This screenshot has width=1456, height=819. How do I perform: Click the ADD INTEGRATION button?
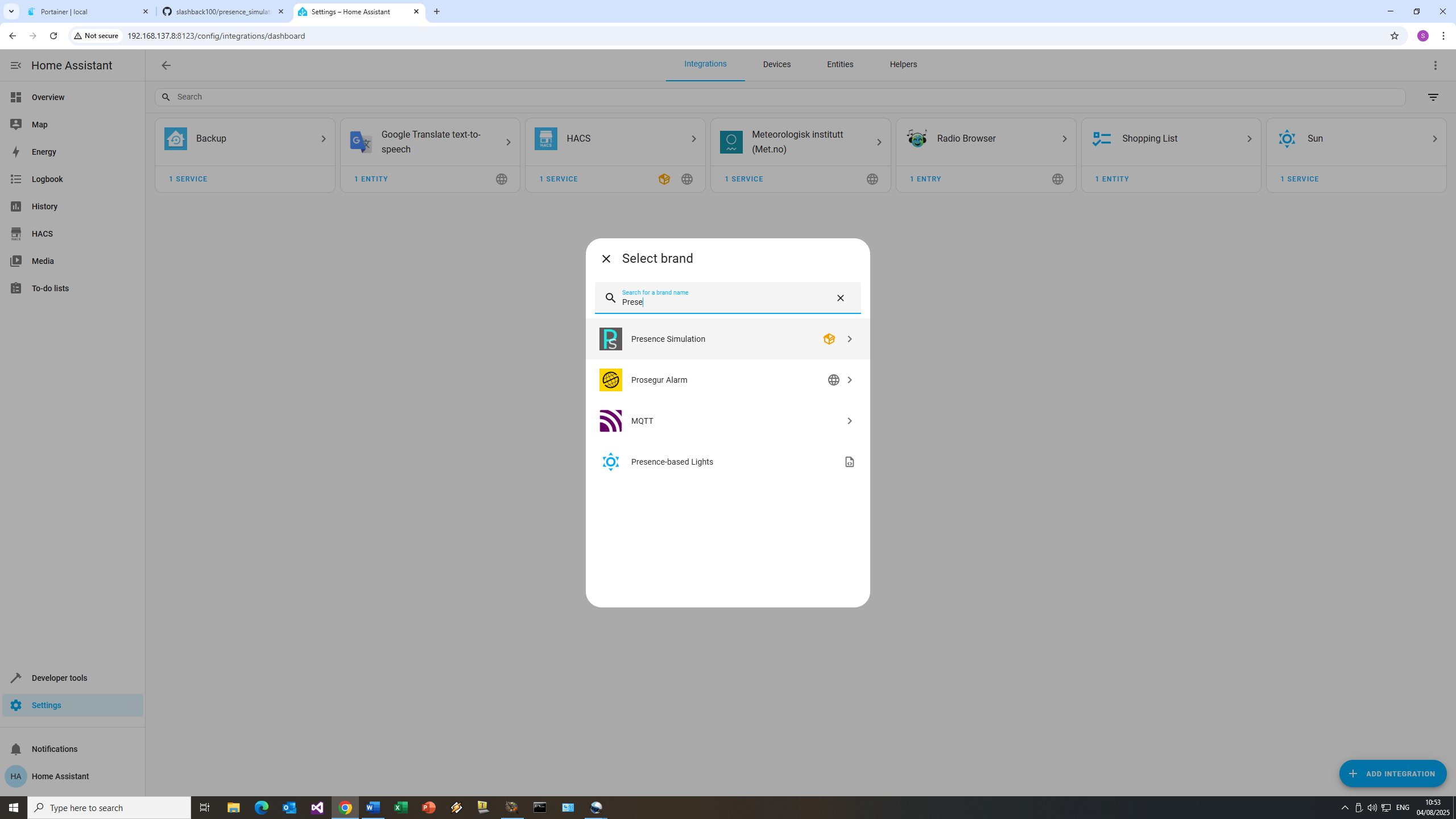click(x=1392, y=773)
